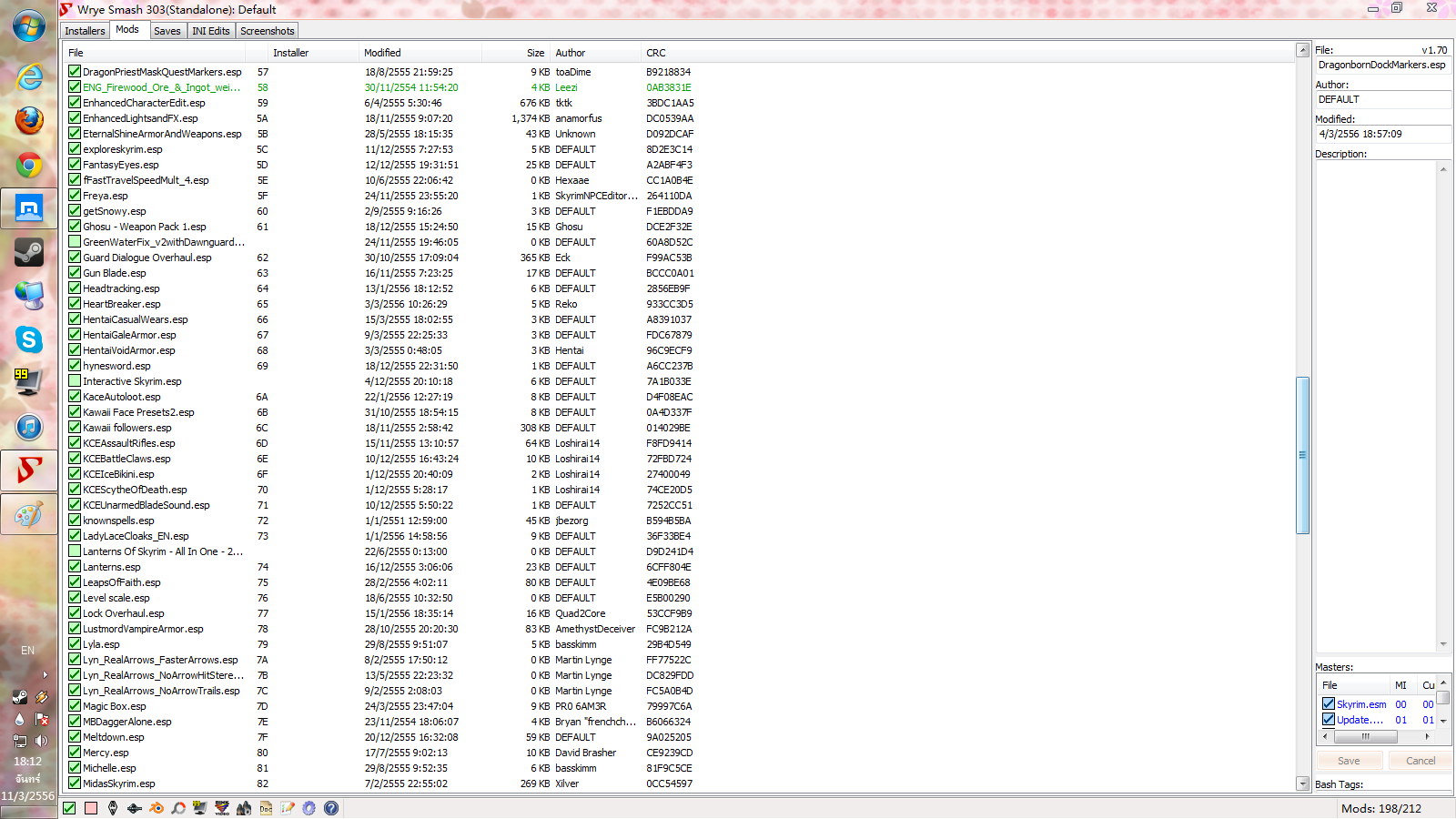1456x819 pixels.
Task: Click the rocky speaker icon in bottom toolbar
Action: (x=244, y=808)
